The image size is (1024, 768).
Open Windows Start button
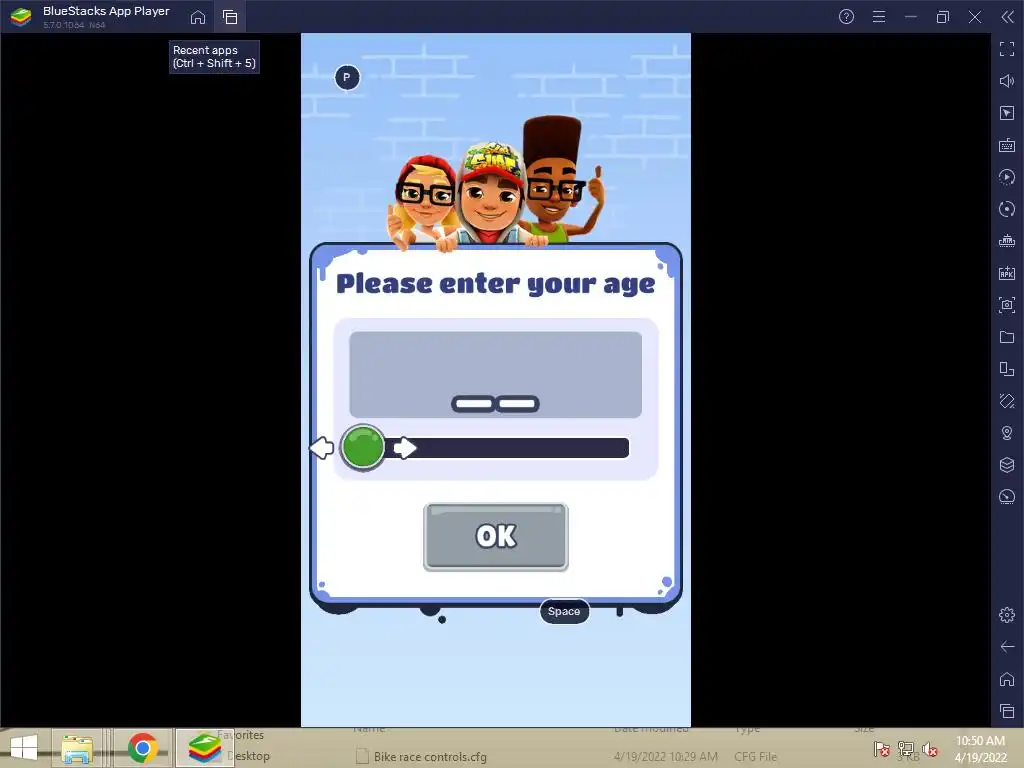24,748
